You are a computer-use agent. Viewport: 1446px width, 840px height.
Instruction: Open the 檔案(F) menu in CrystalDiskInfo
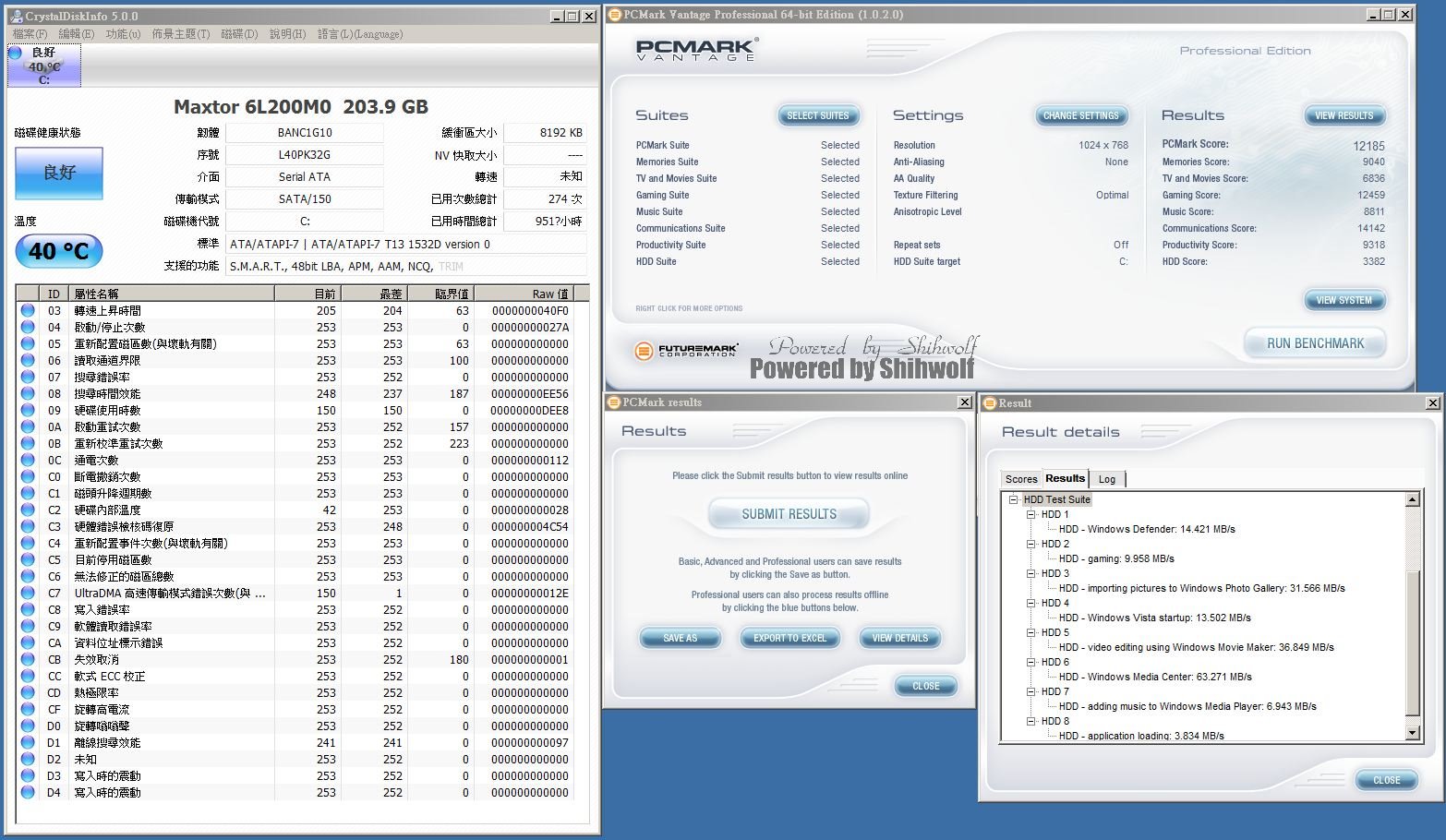[x=30, y=34]
